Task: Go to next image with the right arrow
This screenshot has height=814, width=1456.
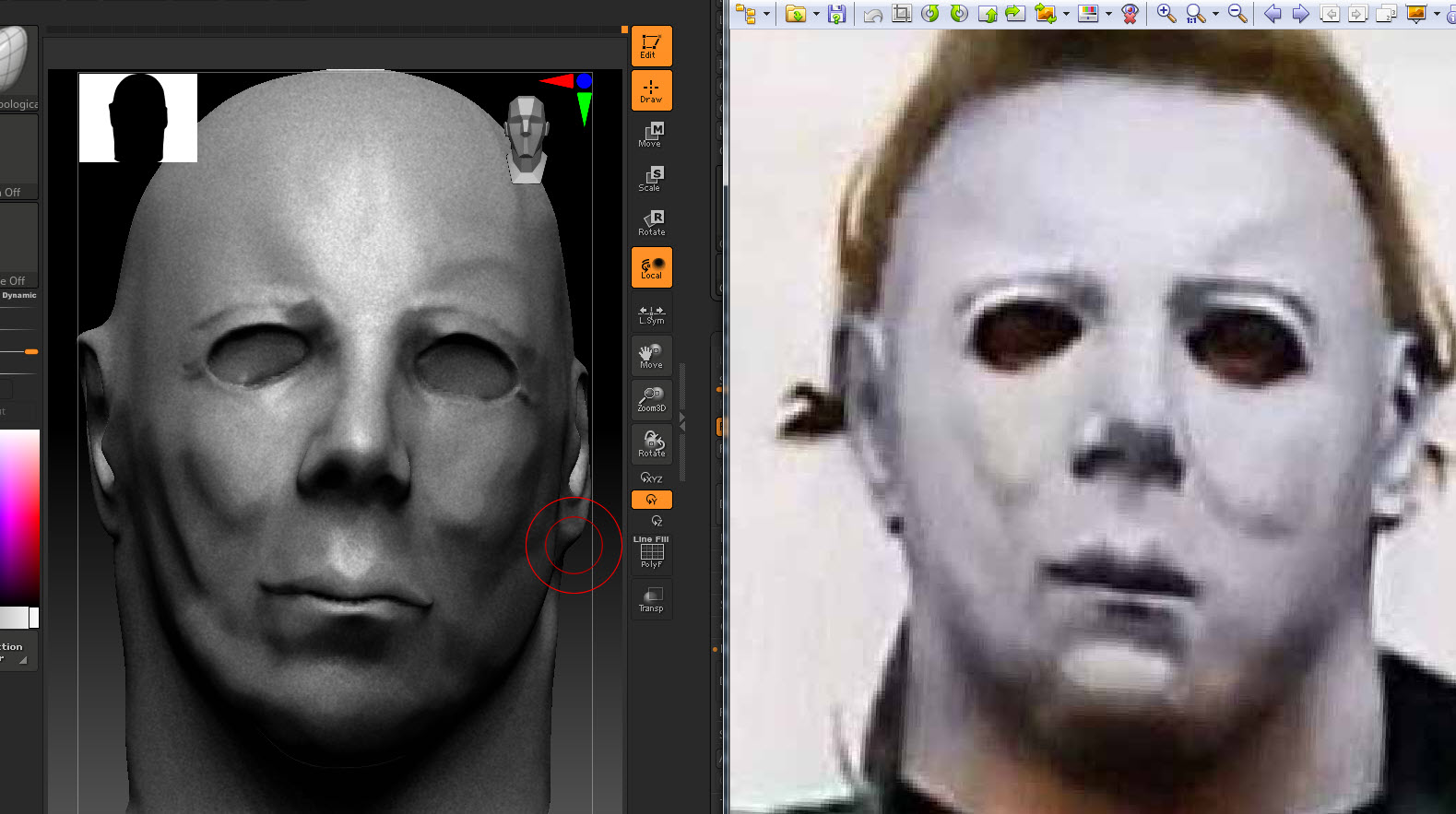Action: (x=1301, y=14)
